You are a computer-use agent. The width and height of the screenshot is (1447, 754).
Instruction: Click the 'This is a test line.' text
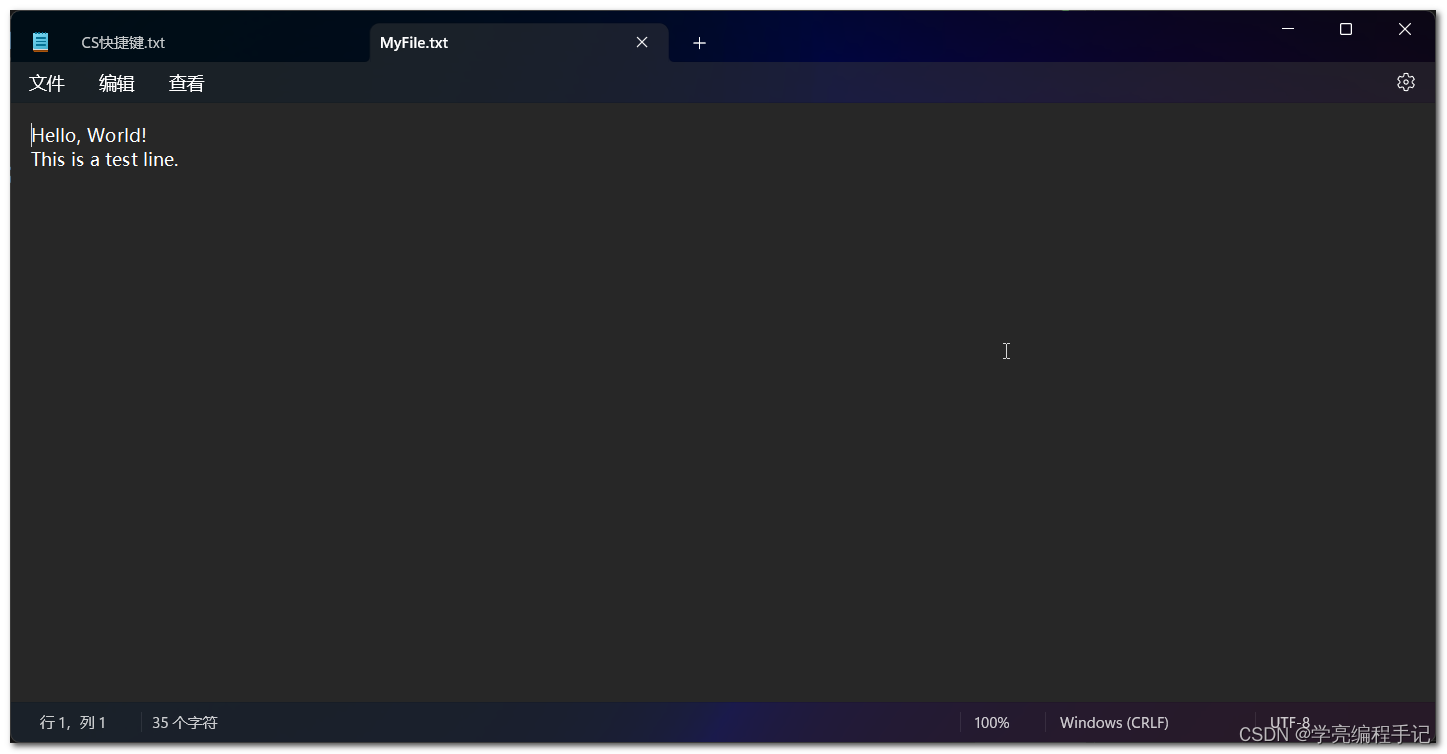click(105, 159)
